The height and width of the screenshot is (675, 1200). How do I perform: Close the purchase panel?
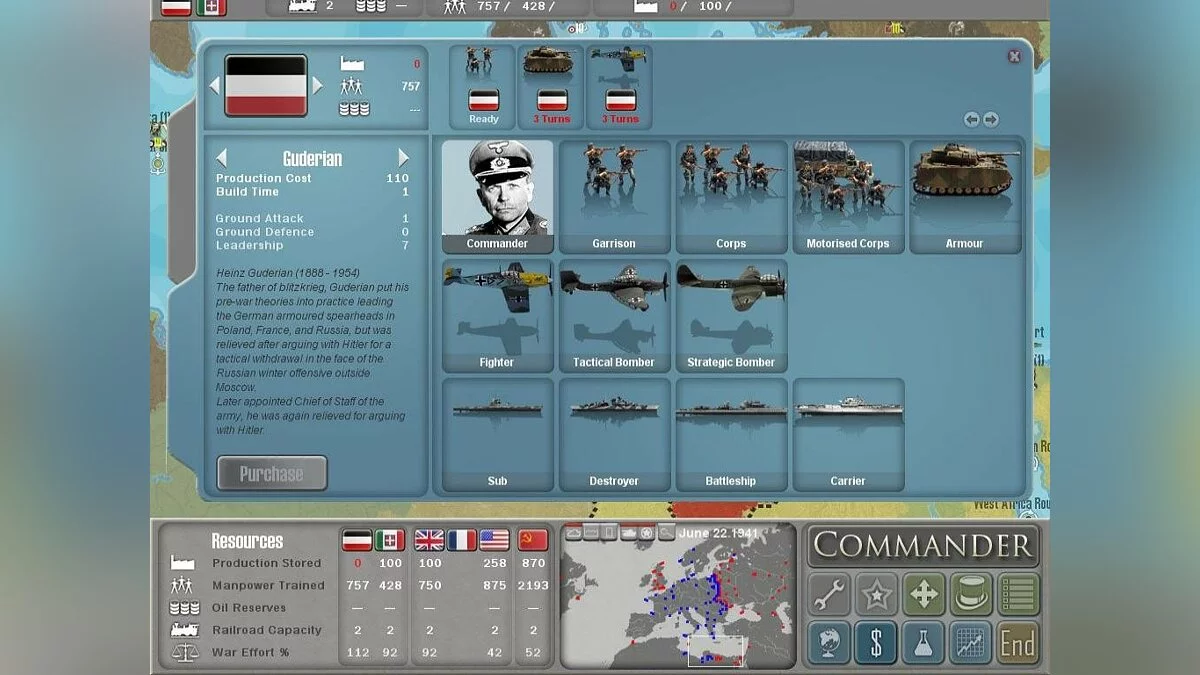click(1014, 57)
